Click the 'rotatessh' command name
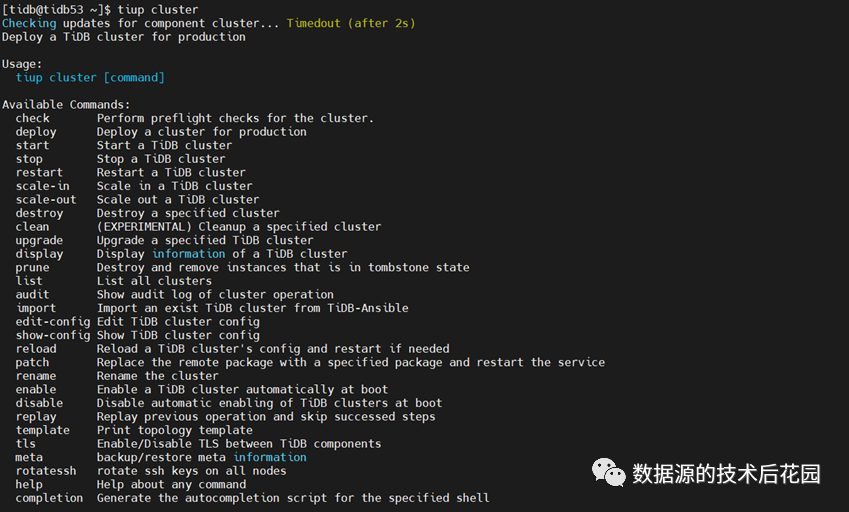 tap(46, 471)
